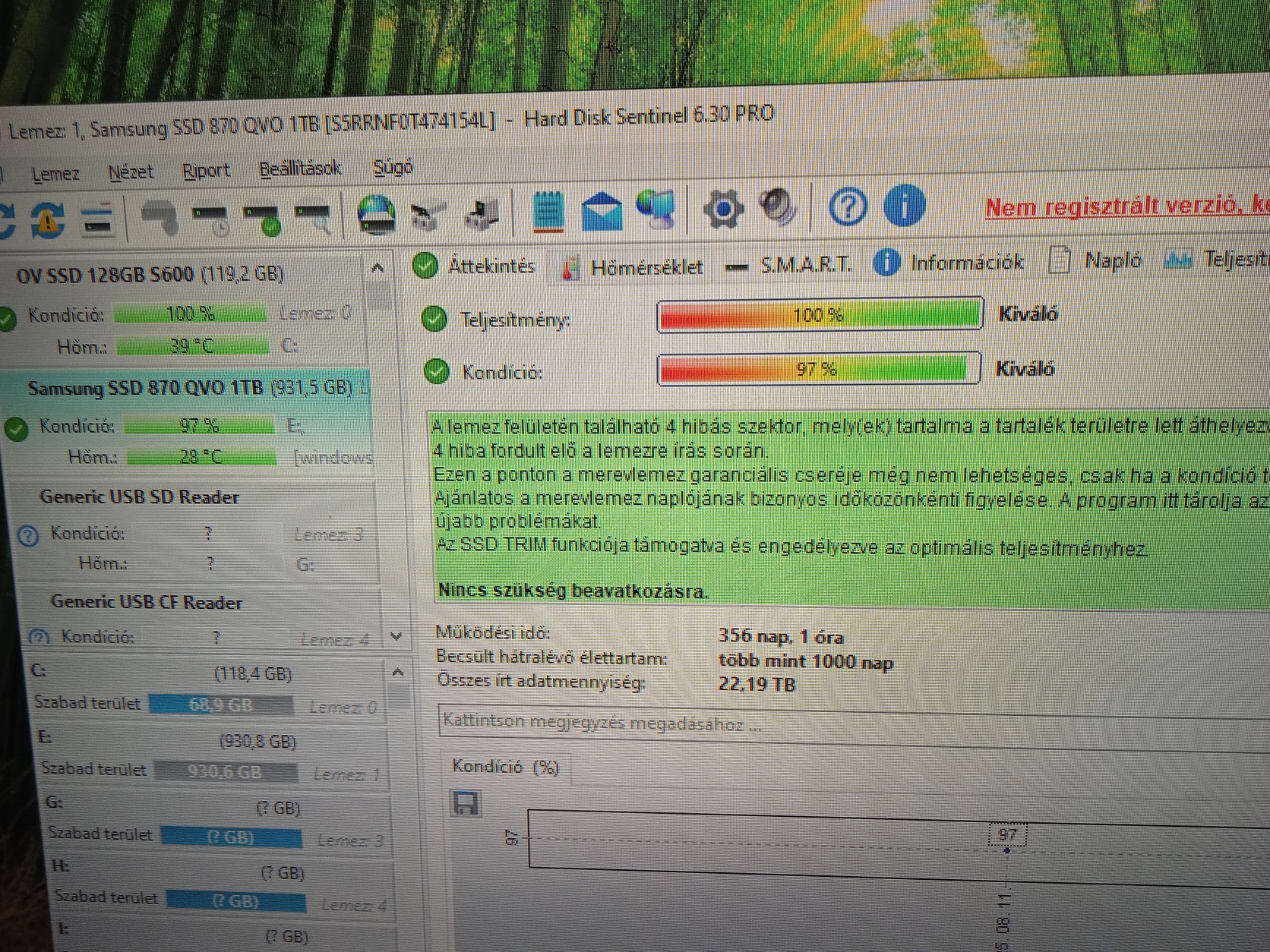Screen dimensions: 1270x952
Task: Click the 97 data point label on chart
Action: coord(1008,835)
